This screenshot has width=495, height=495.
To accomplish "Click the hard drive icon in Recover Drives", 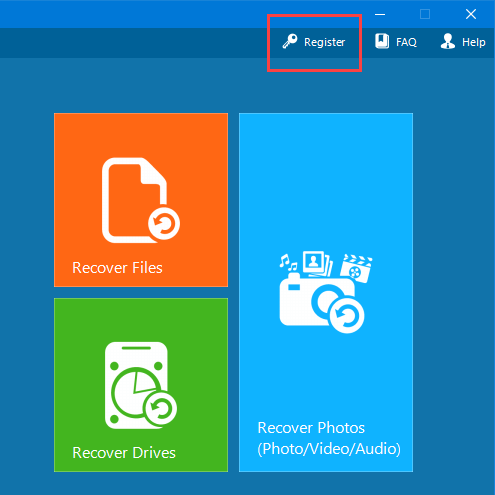I will 141,385.
